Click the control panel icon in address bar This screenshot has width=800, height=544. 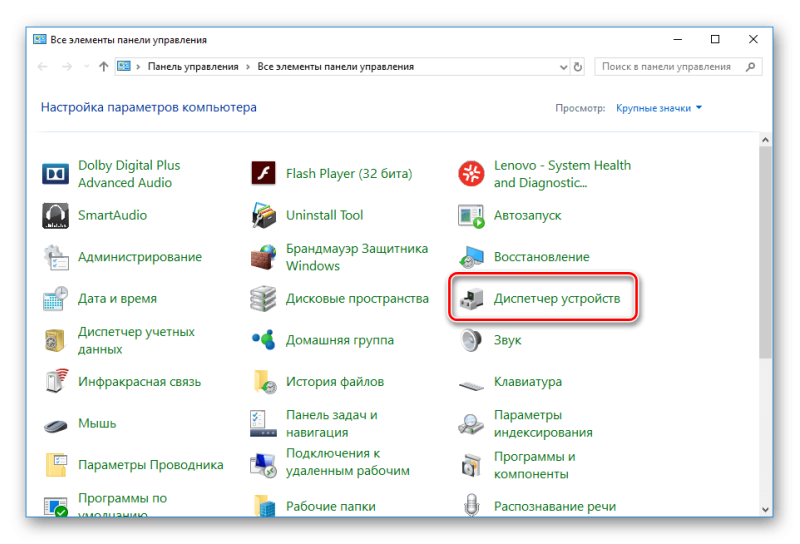point(124,66)
